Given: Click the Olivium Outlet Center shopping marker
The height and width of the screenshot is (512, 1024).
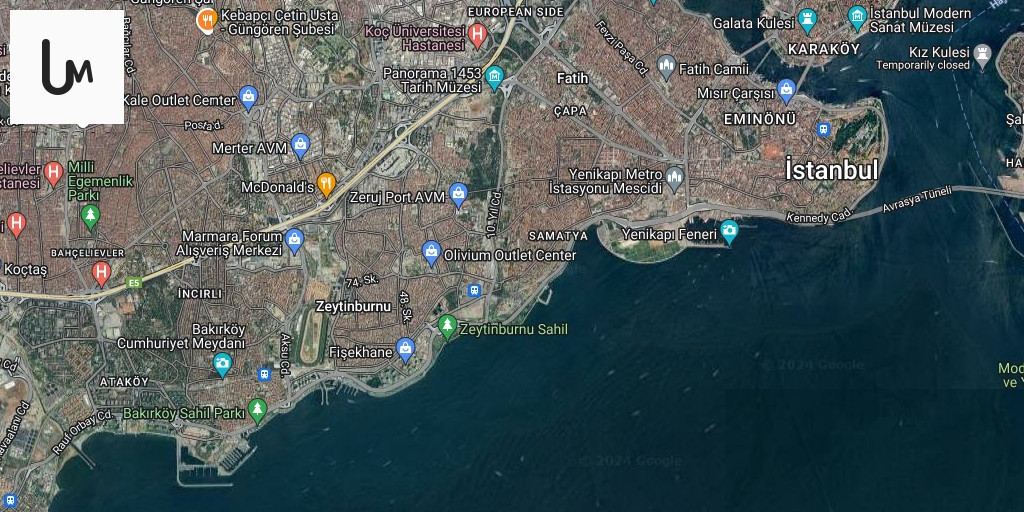Looking at the screenshot, I should click(x=431, y=253).
